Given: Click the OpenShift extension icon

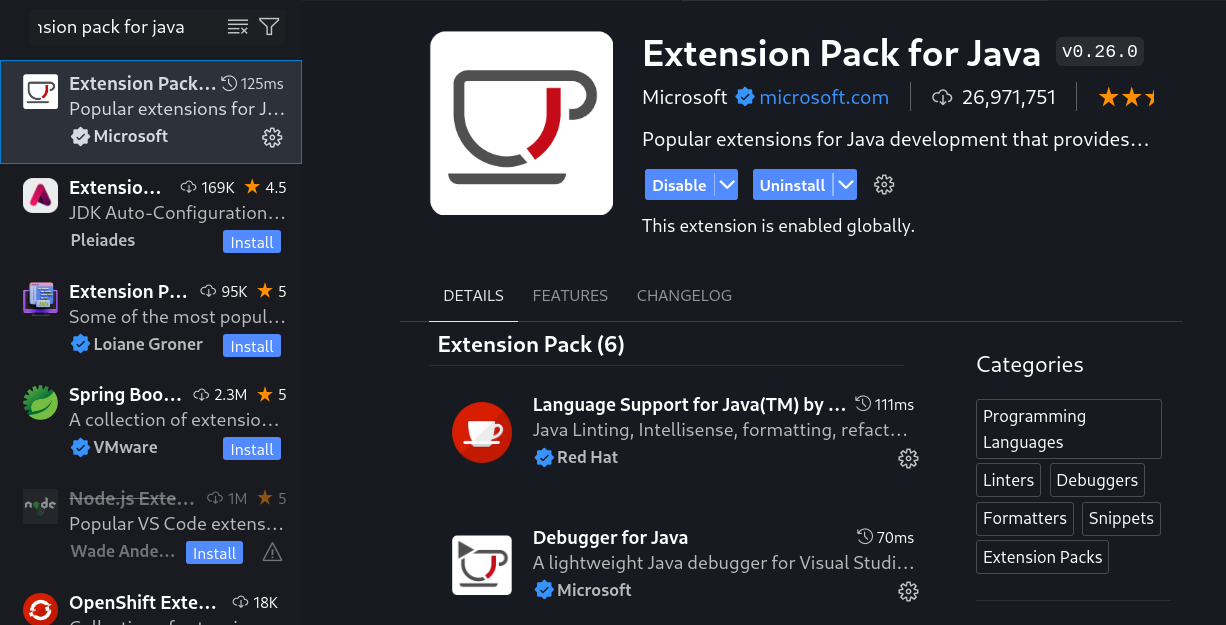Looking at the screenshot, I should coord(40,609).
